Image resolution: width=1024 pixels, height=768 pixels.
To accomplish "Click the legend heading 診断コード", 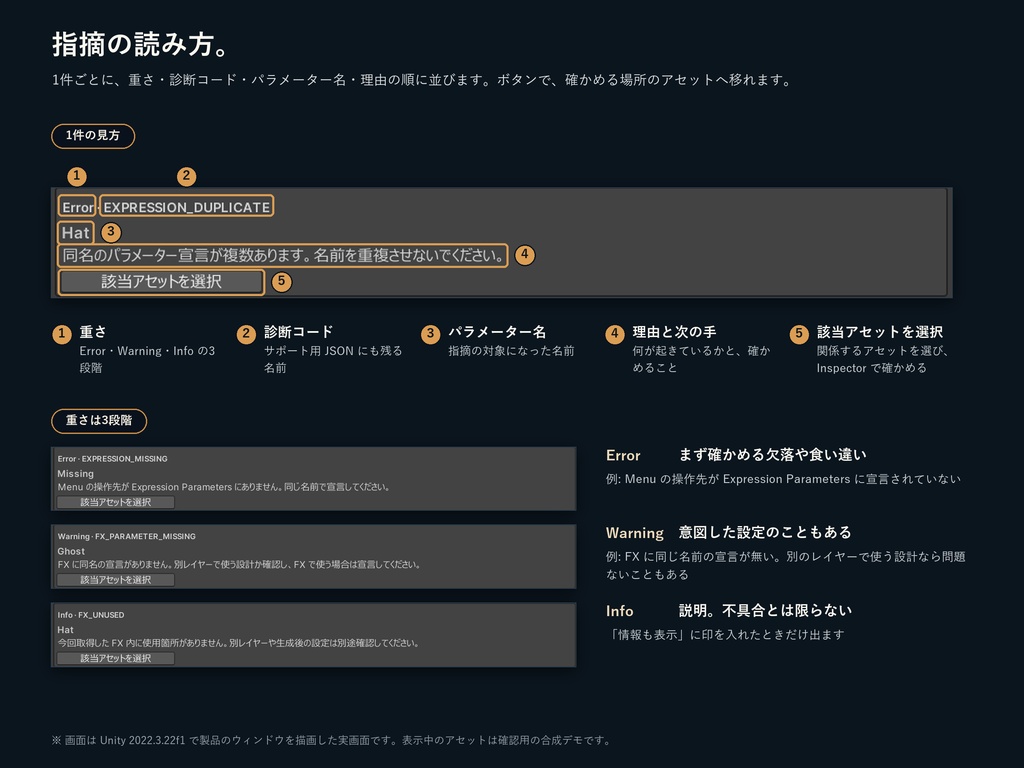I will pyautogui.click(x=298, y=332).
